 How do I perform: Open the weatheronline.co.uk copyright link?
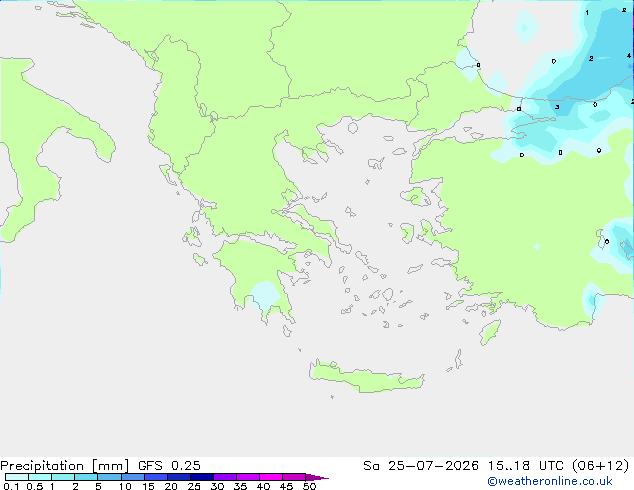(x=550, y=481)
